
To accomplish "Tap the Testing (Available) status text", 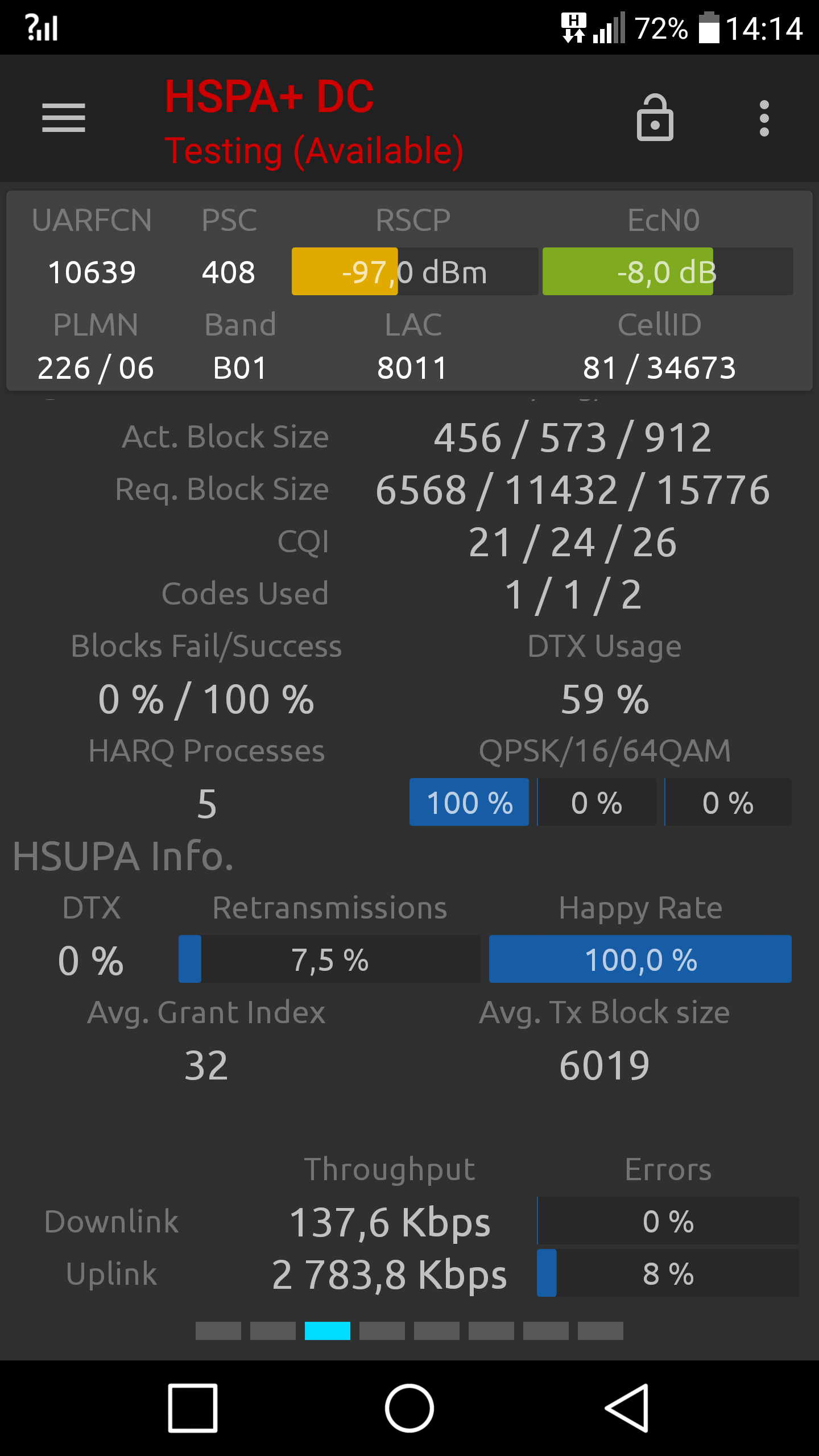I will (314, 151).
